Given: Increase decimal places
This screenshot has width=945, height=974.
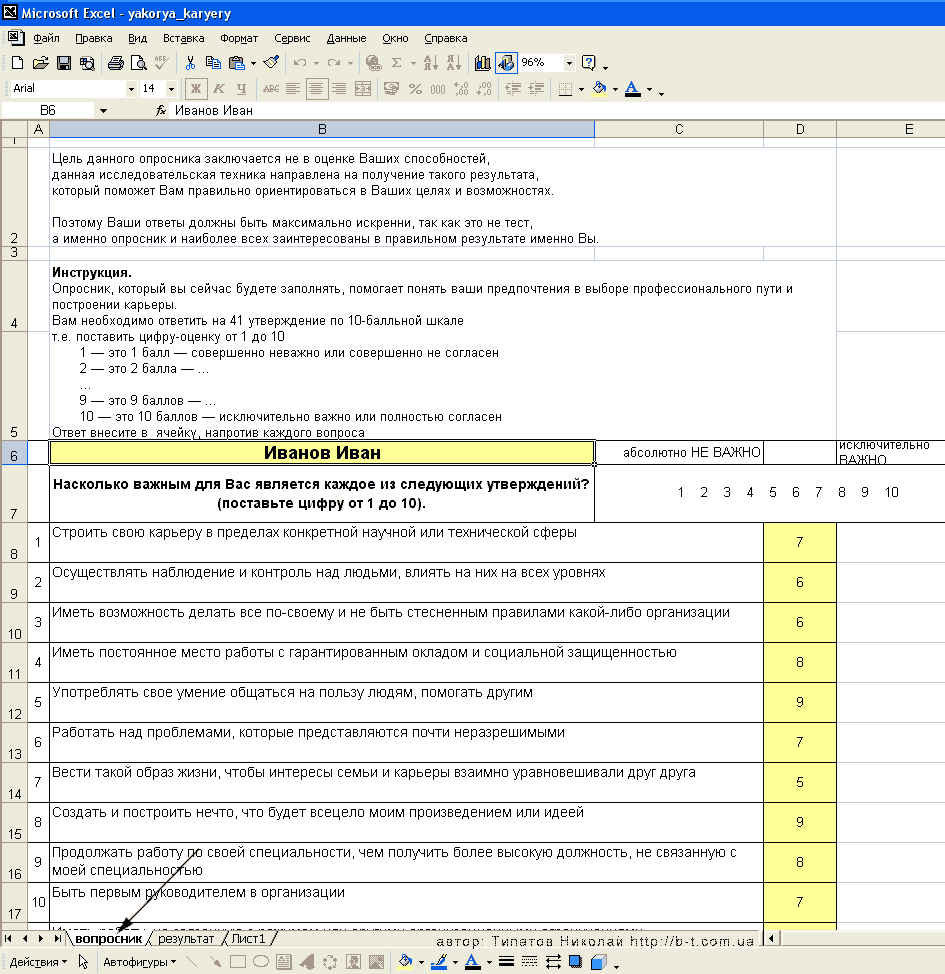Looking at the screenshot, I should (461, 89).
